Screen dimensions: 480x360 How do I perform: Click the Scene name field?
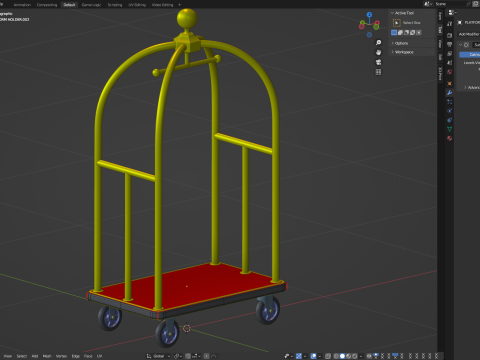click(450, 4)
